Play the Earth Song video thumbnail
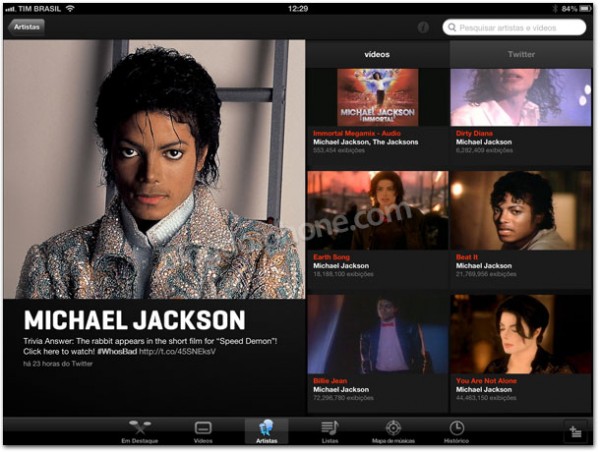The image size is (600, 452). coord(378,210)
